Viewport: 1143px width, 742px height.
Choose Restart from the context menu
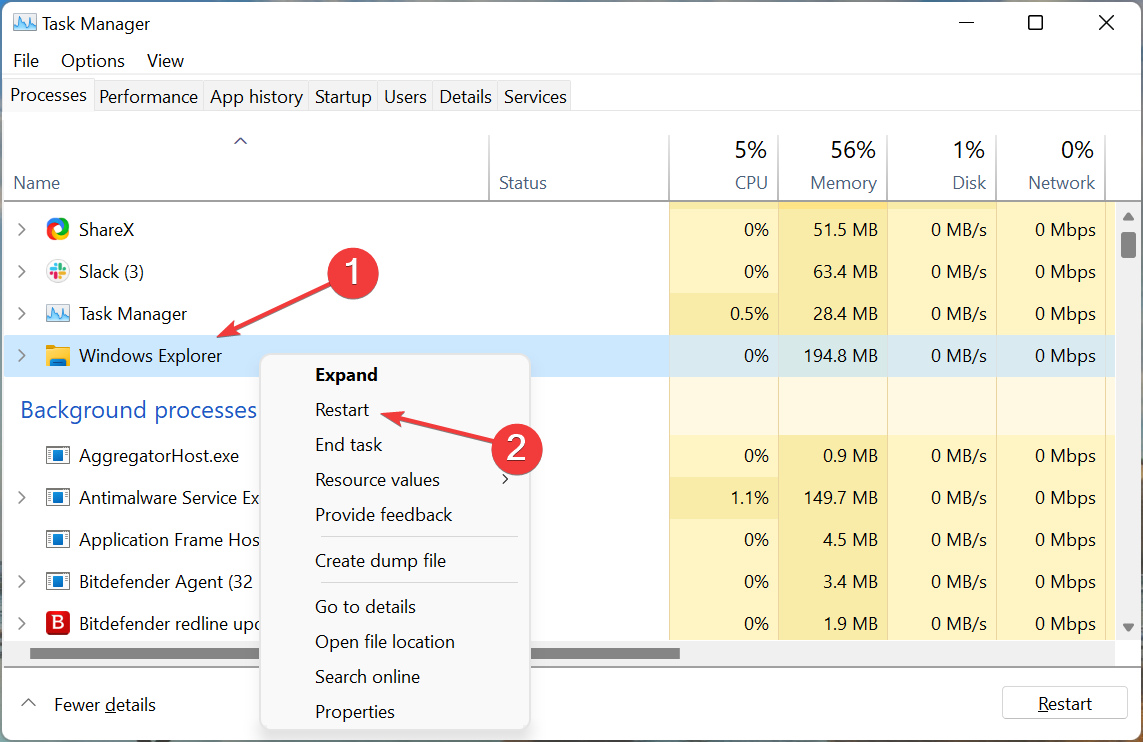[342, 410]
